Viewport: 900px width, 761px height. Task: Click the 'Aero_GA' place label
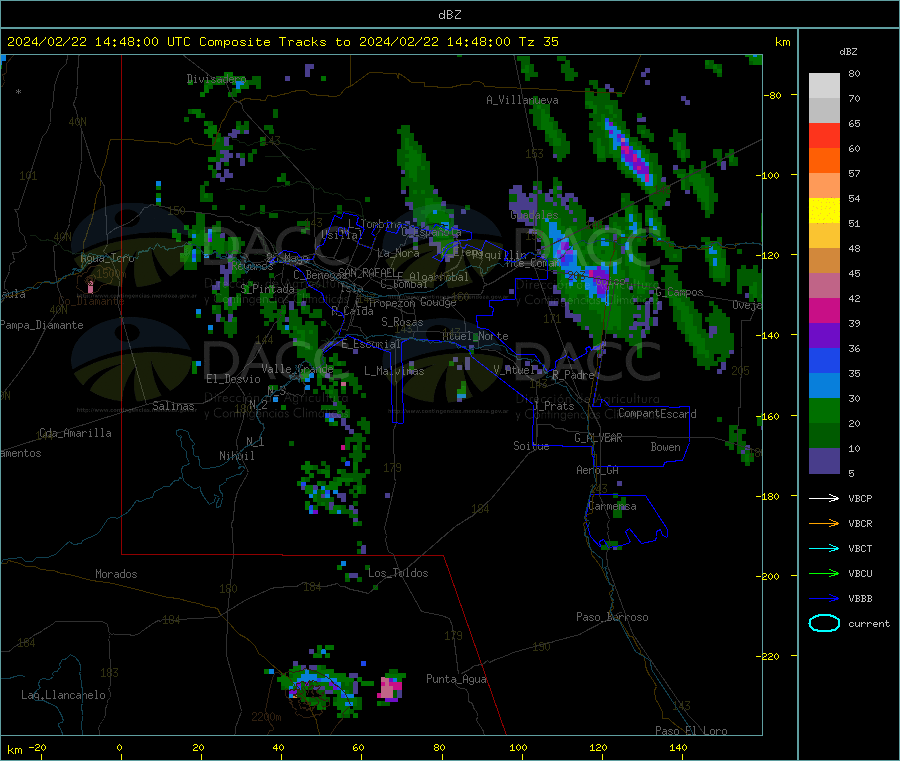[x=598, y=470]
